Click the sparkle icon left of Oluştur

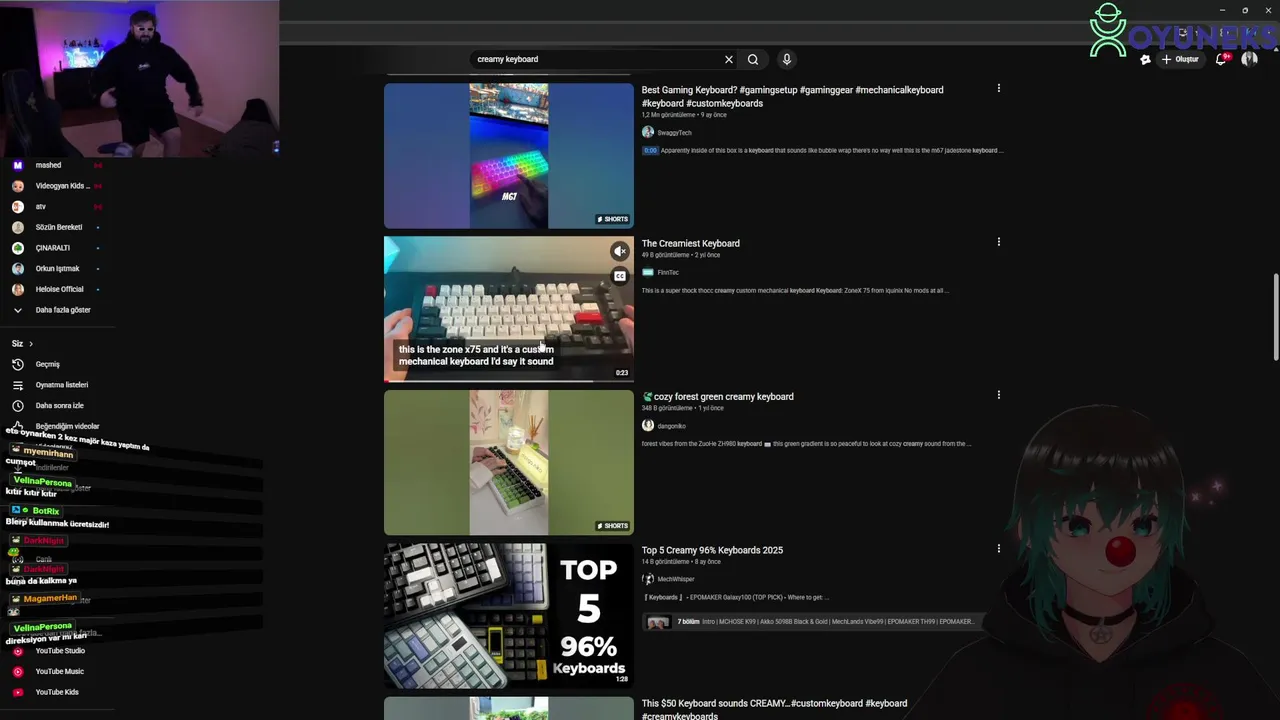tap(1145, 59)
